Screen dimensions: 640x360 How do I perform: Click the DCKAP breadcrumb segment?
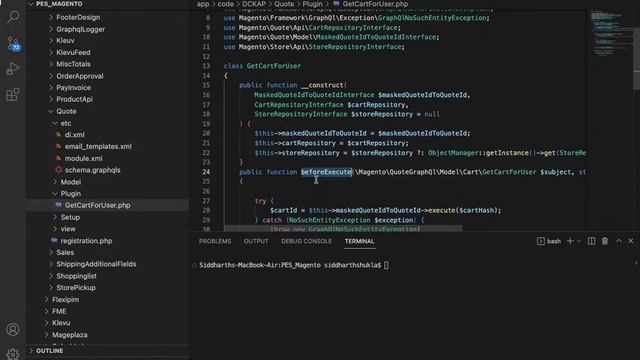253,4
